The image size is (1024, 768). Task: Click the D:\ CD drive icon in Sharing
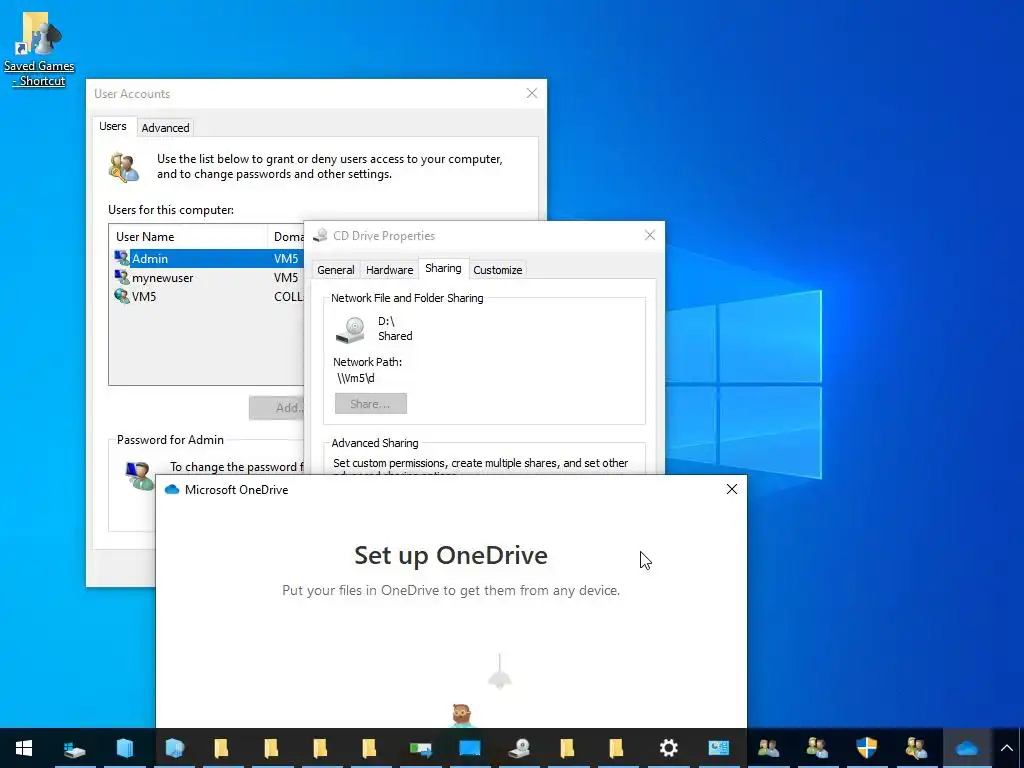350,329
